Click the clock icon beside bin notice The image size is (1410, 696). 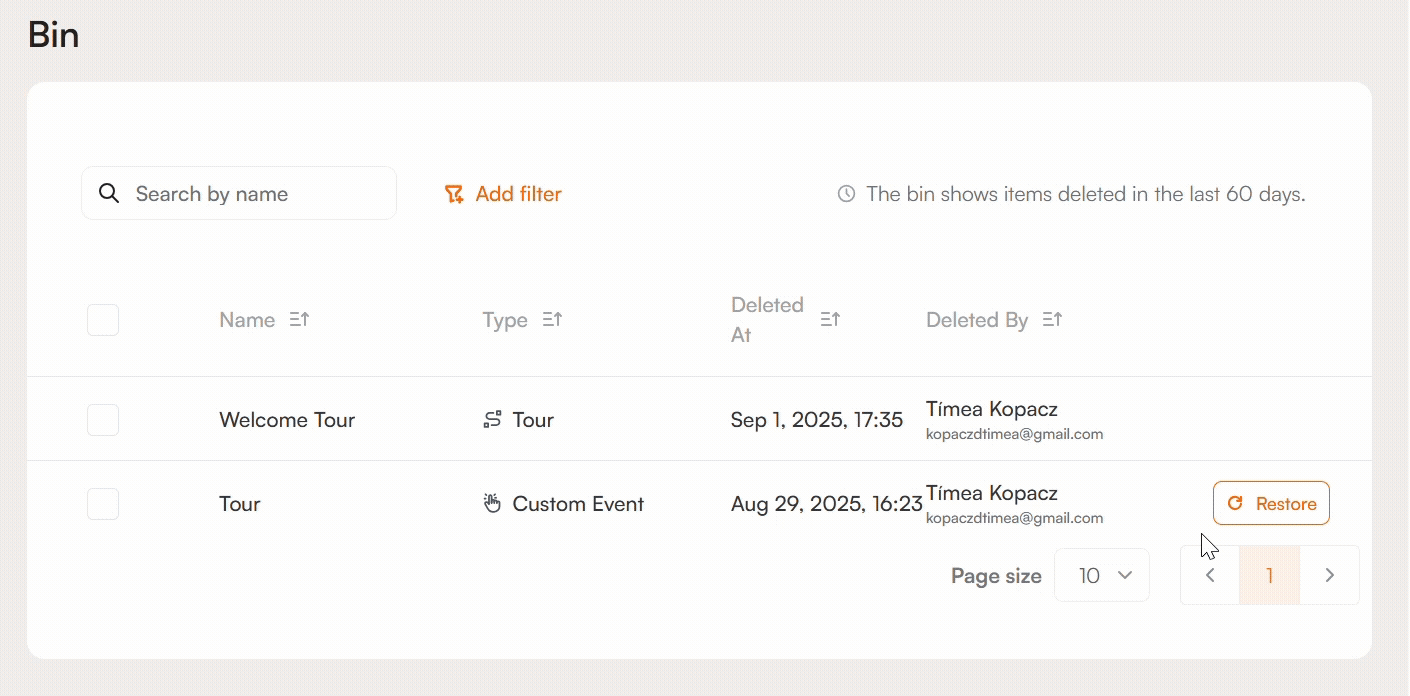846,194
